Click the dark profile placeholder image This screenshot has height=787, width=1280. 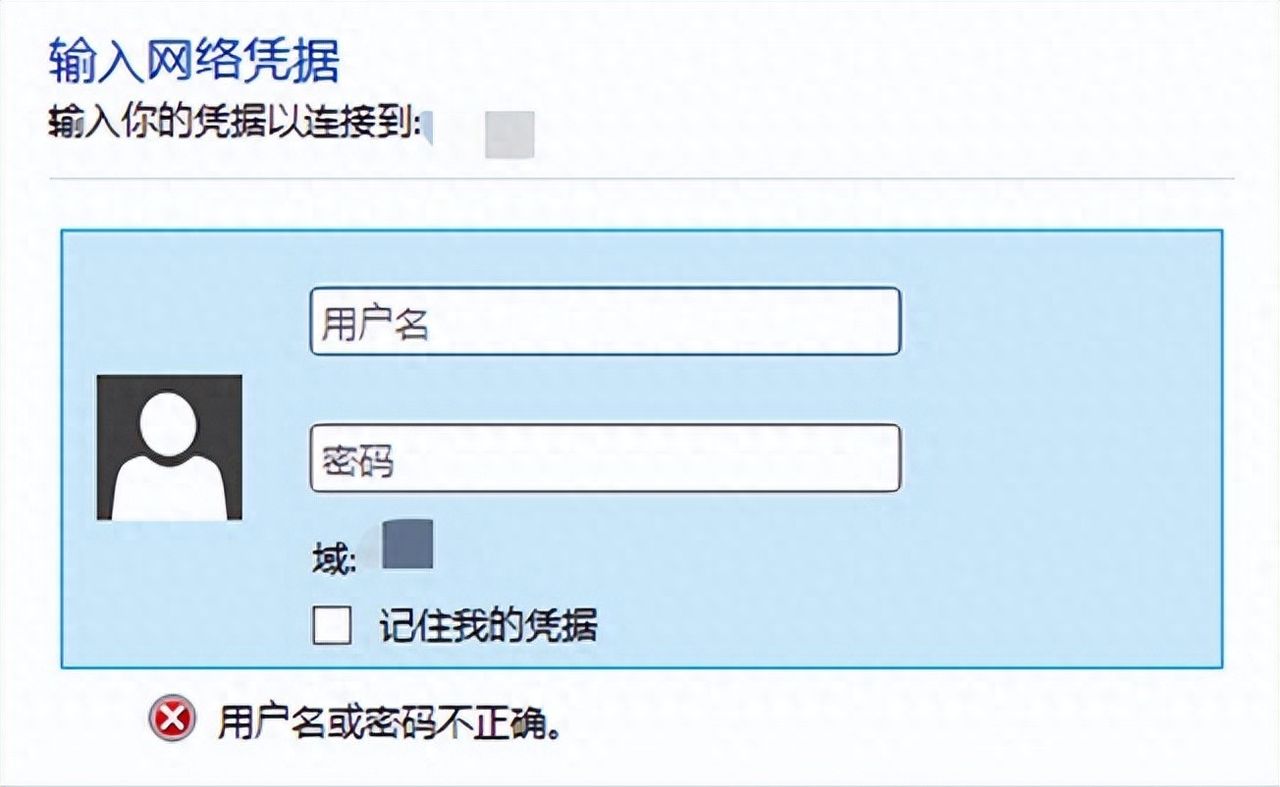pos(167,448)
